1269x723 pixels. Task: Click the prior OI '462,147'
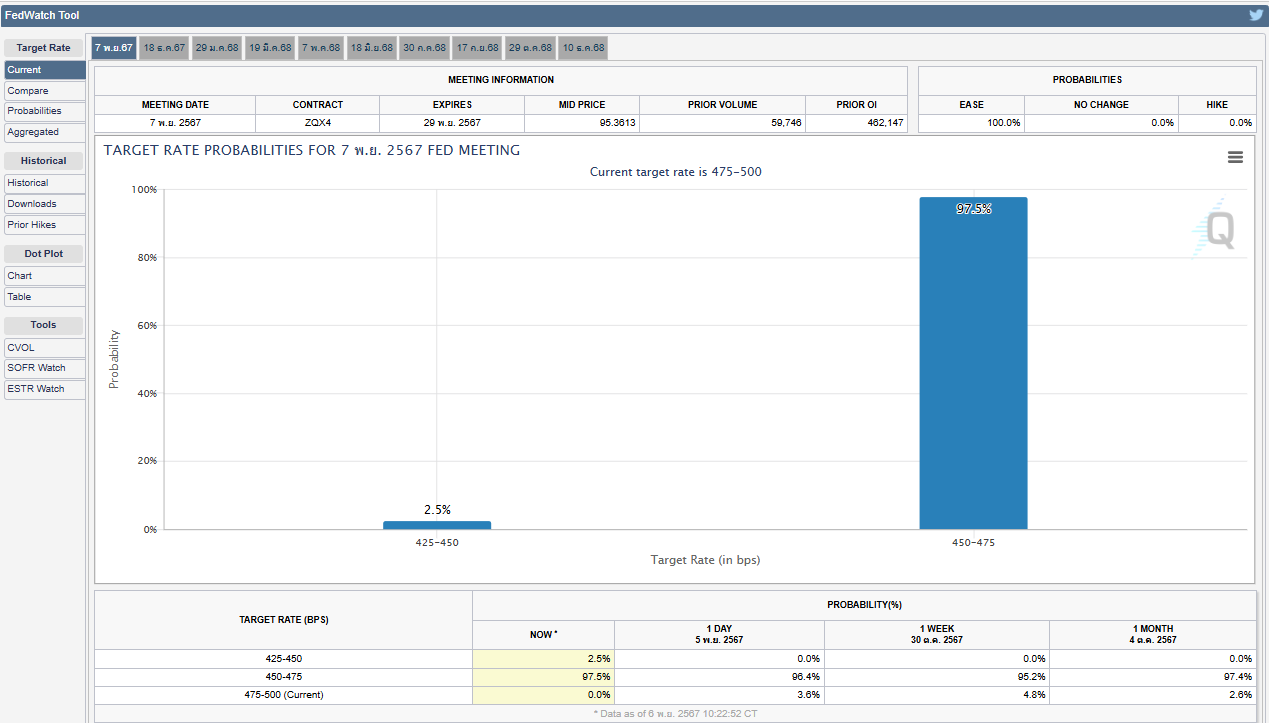[883, 123]
